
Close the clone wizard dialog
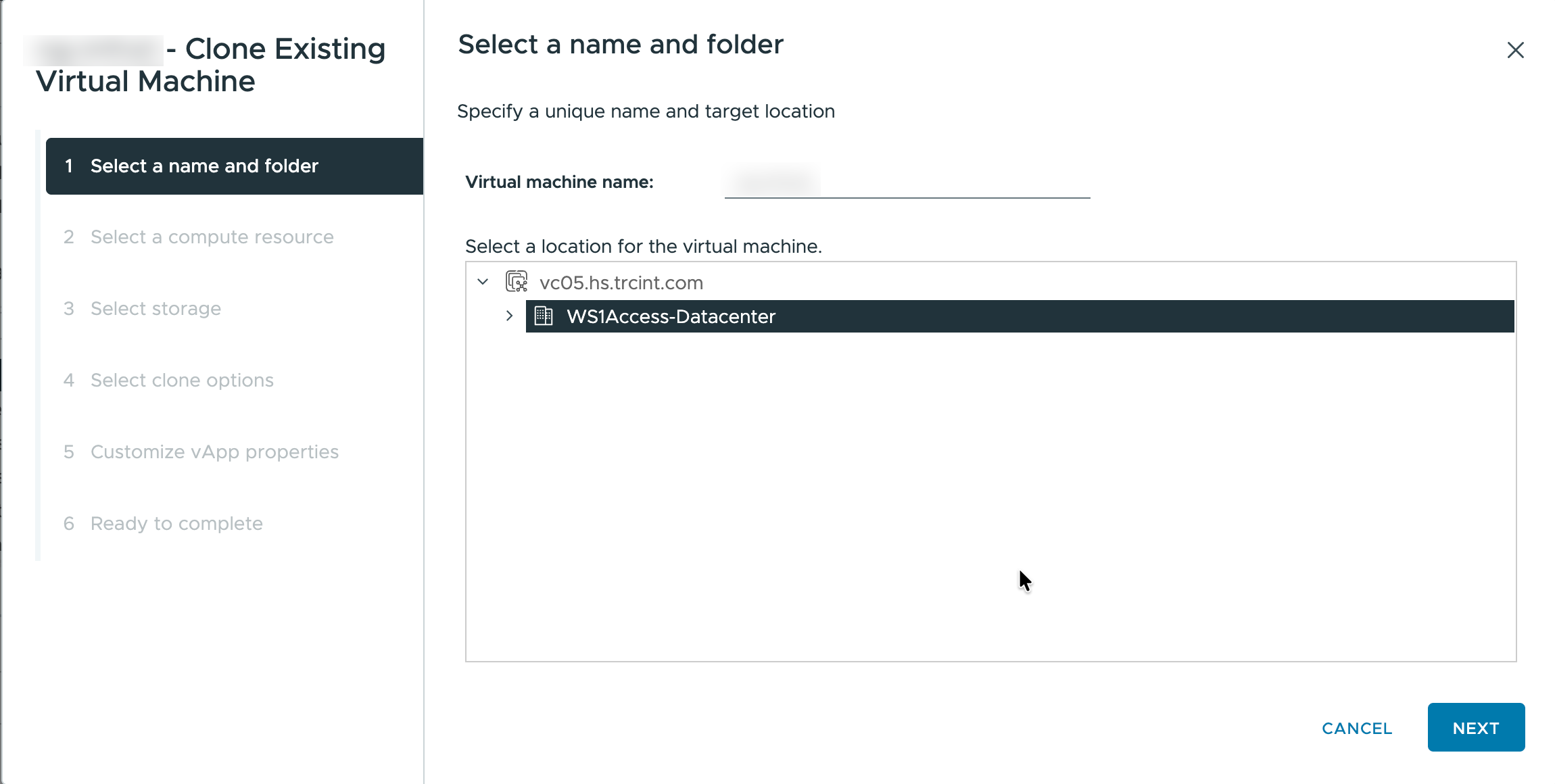point(1515,50)
